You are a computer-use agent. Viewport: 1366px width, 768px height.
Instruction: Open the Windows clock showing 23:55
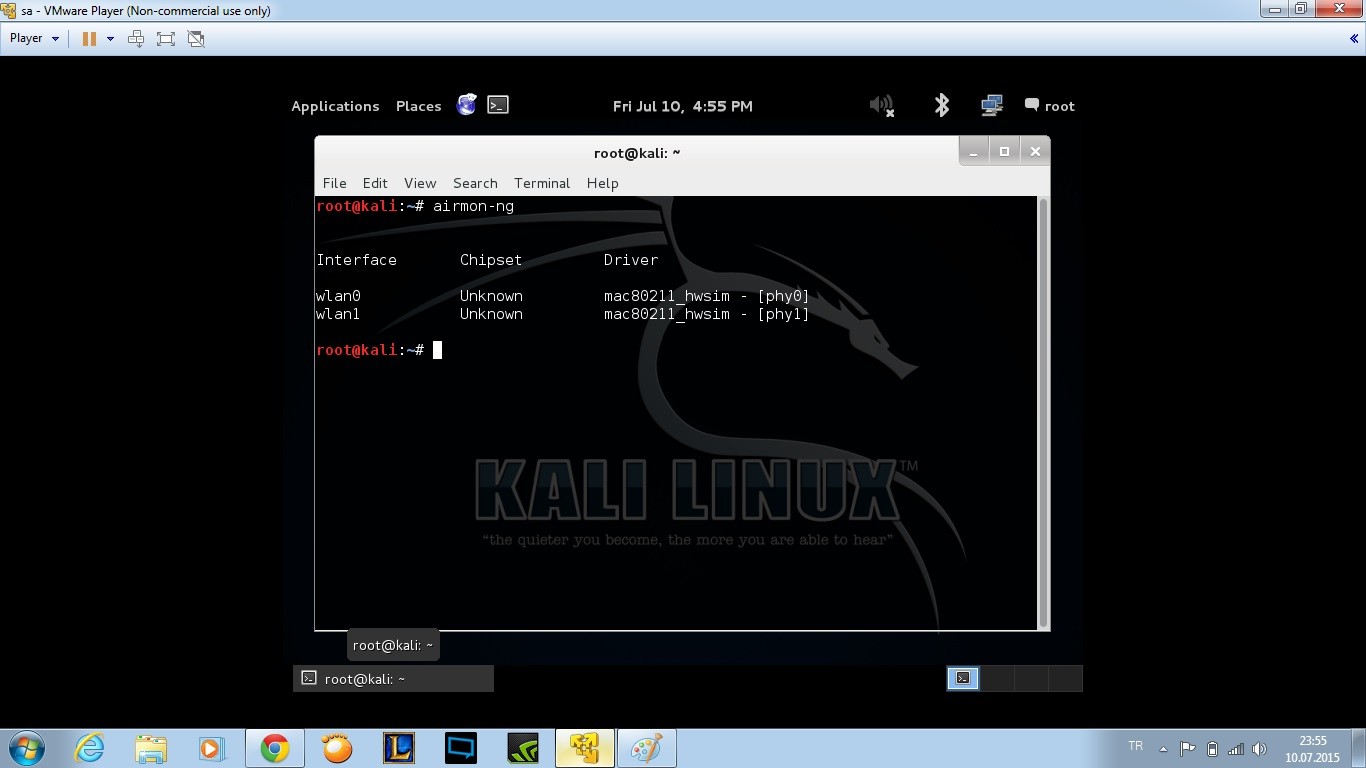tap(1312, 749)
